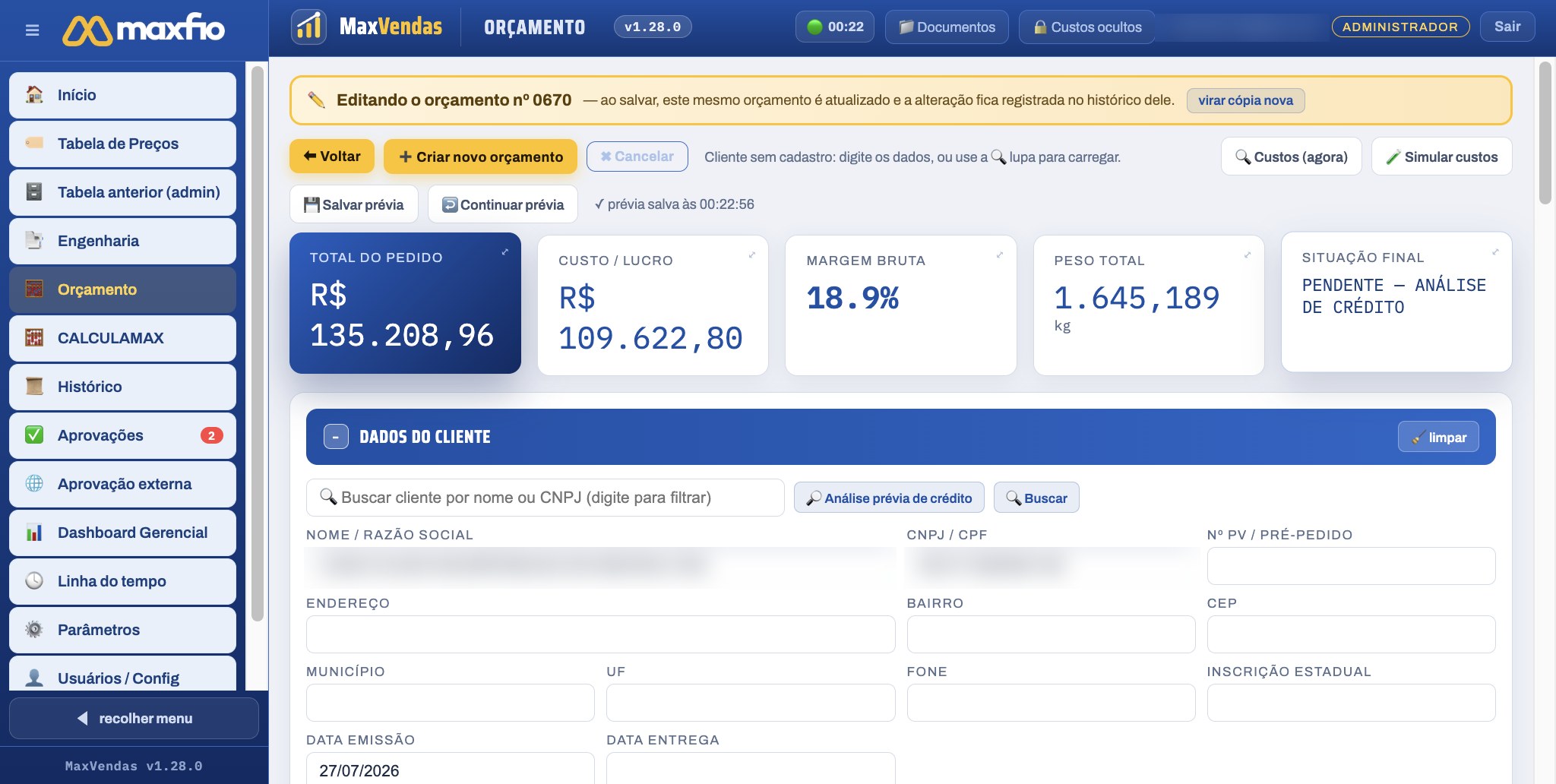Click the green session timer indicator

[x=835, y=27]
